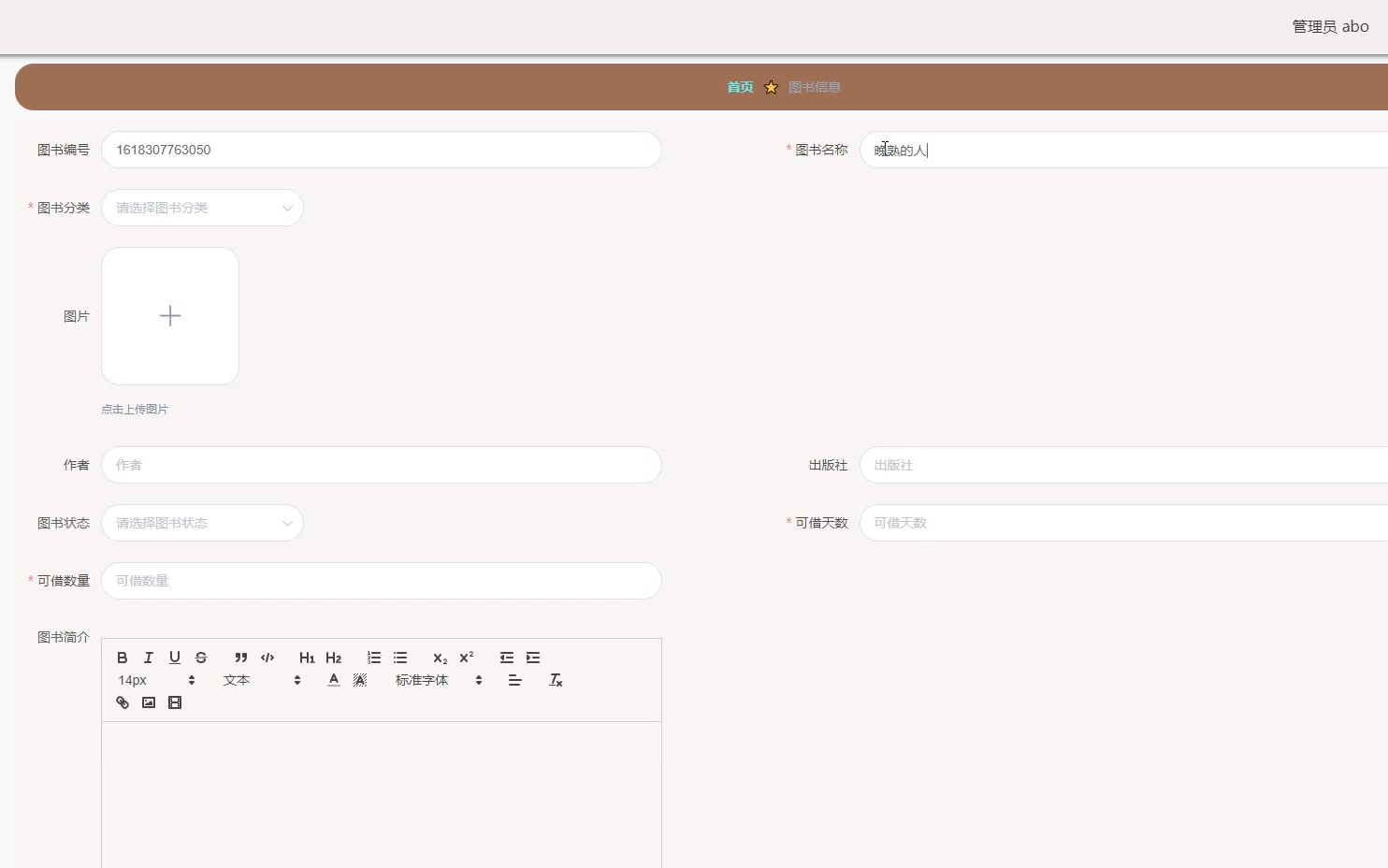Open the text background color picker
1388x868 pixels.
[x=360, y=680]
